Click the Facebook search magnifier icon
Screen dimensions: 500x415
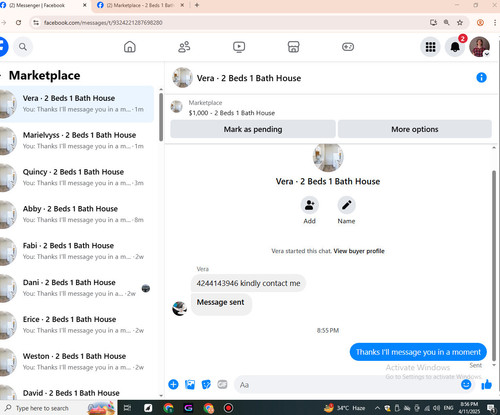pos(23,47)
